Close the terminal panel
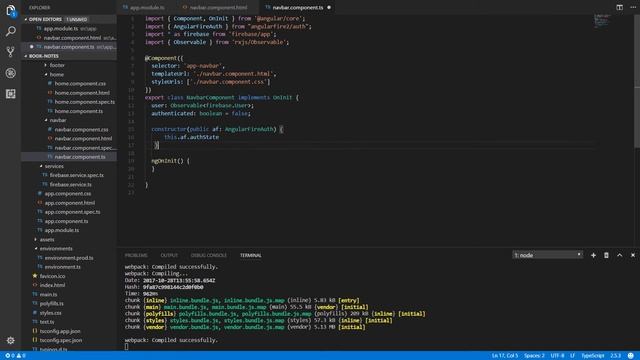The width and height of the screenshot is (640, 360). [x=633, y=255]
